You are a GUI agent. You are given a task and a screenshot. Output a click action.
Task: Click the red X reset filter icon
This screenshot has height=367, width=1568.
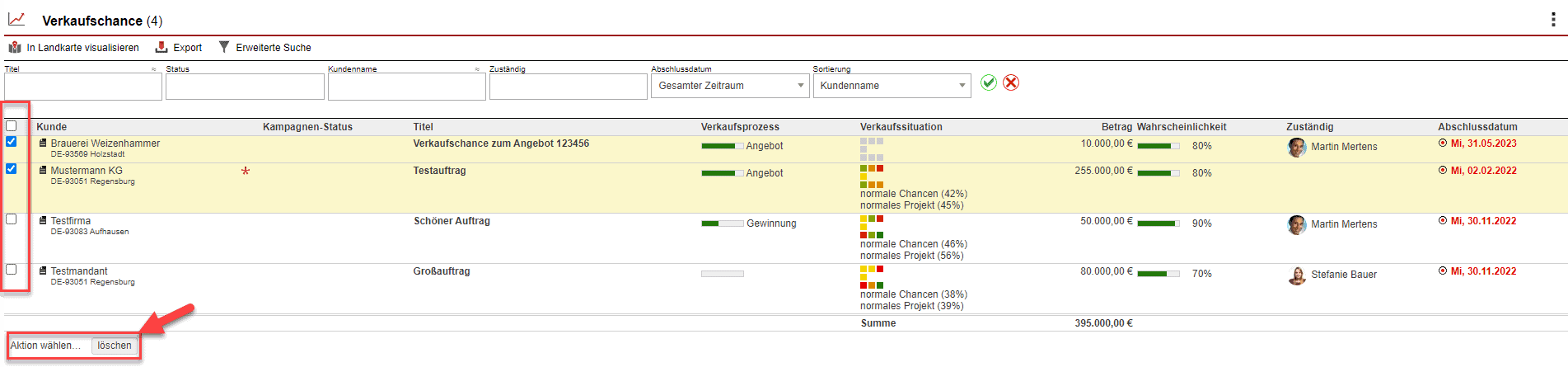click(1011, 82)
